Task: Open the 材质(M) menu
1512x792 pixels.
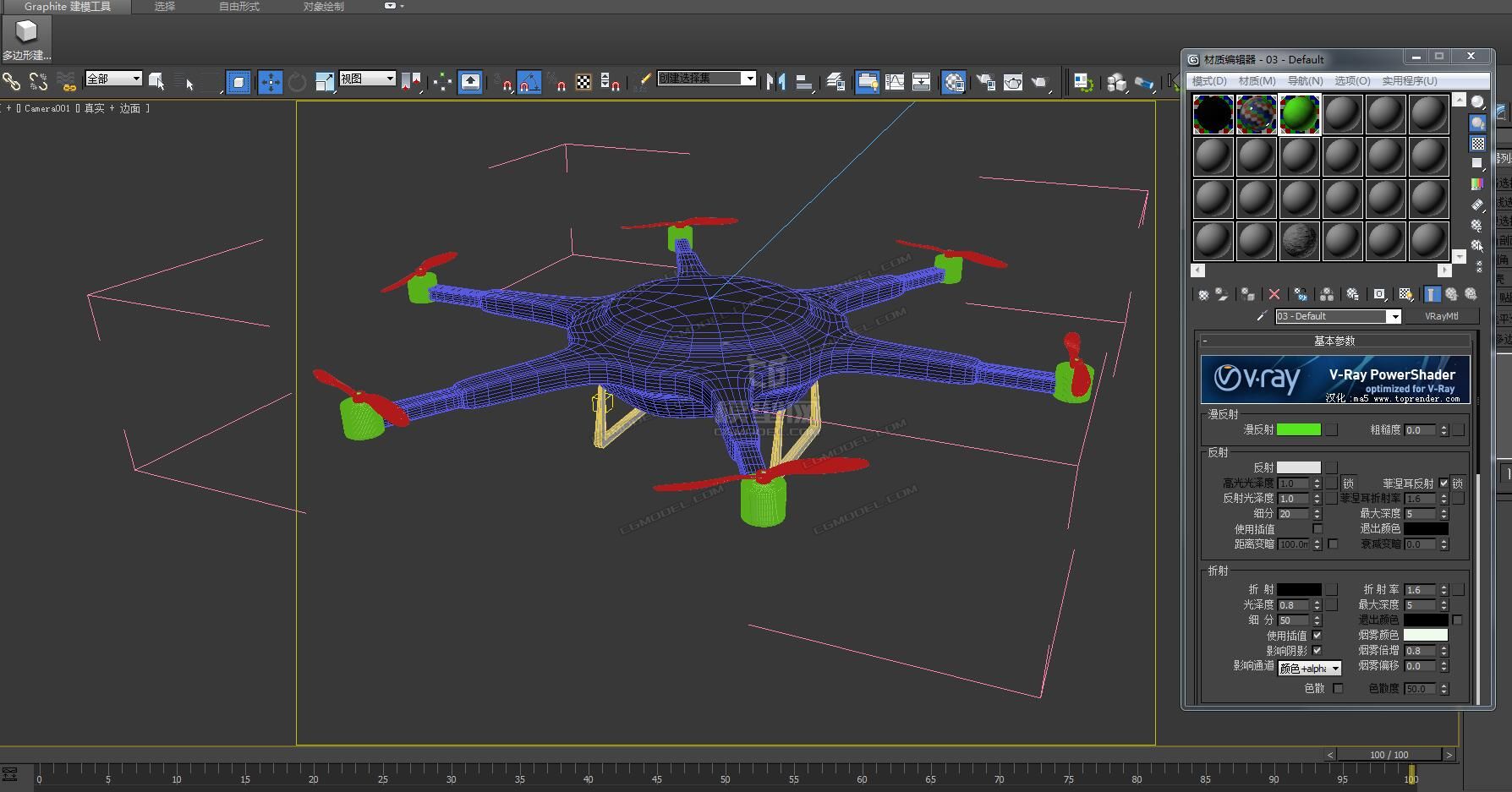Action: (1257, 81)
